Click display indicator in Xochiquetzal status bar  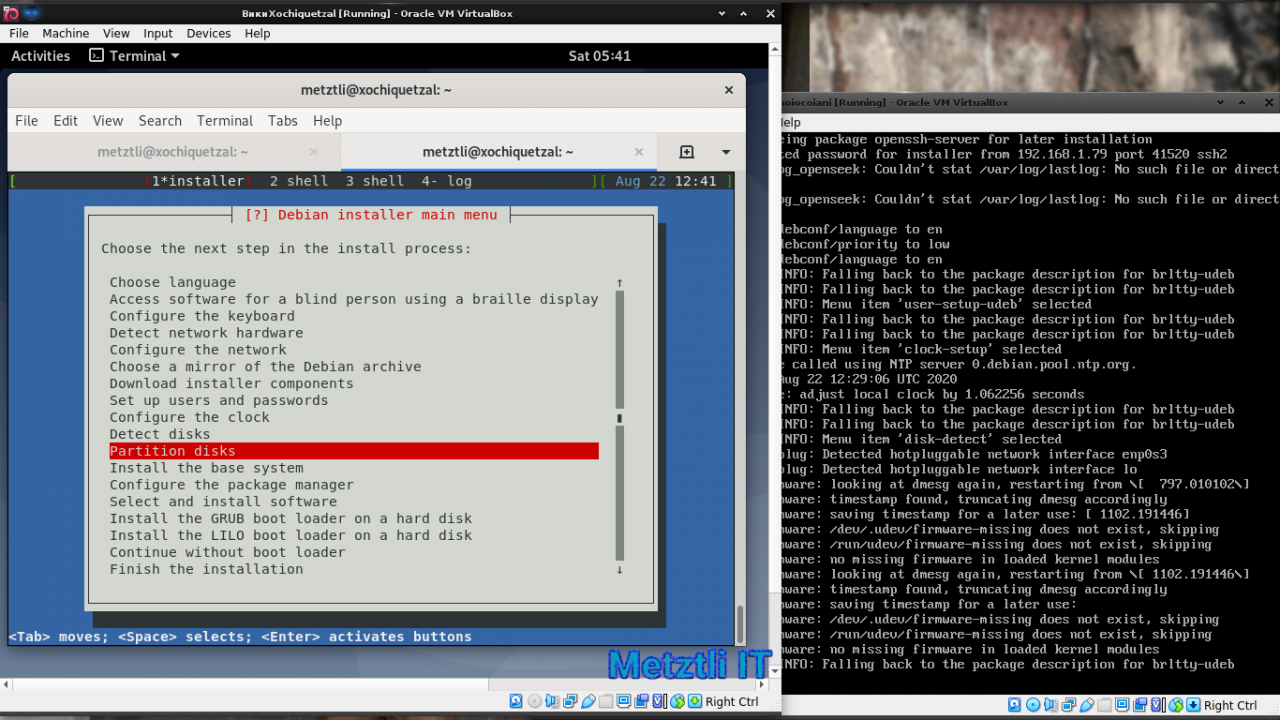(623, 701)
